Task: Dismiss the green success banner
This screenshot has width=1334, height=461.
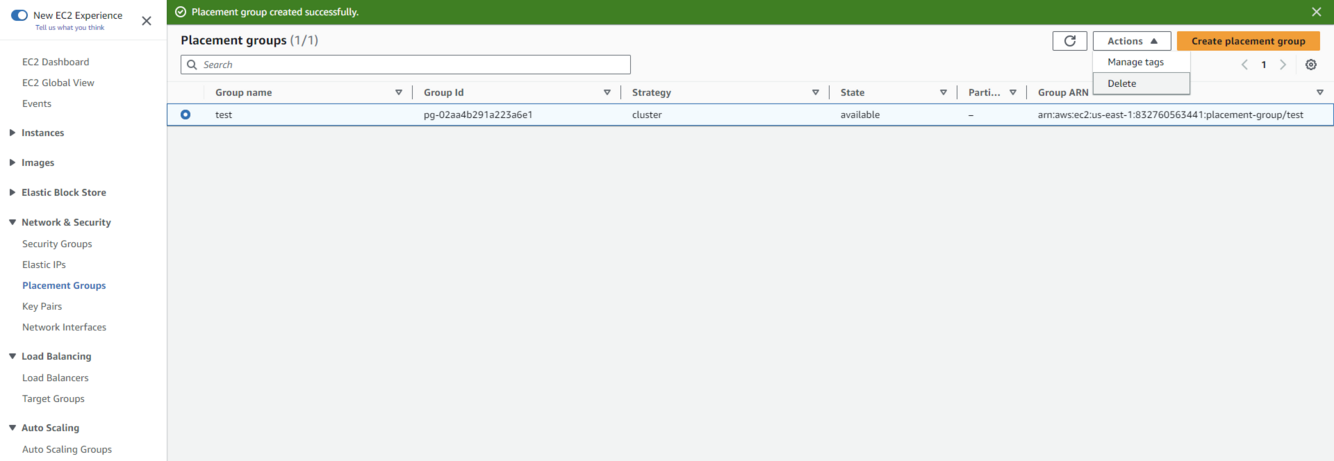Action: click(1316, 12)
